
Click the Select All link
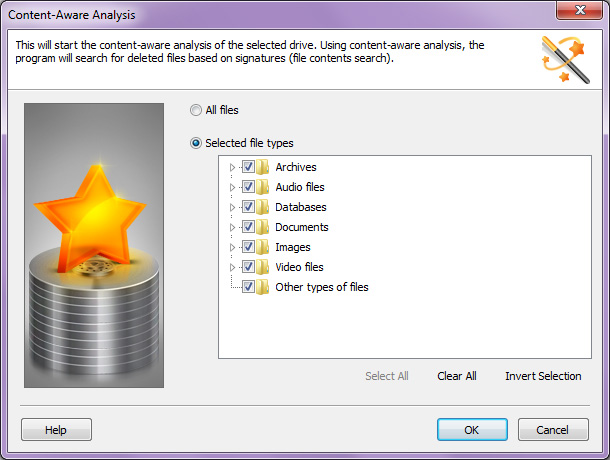click(387, 376)
